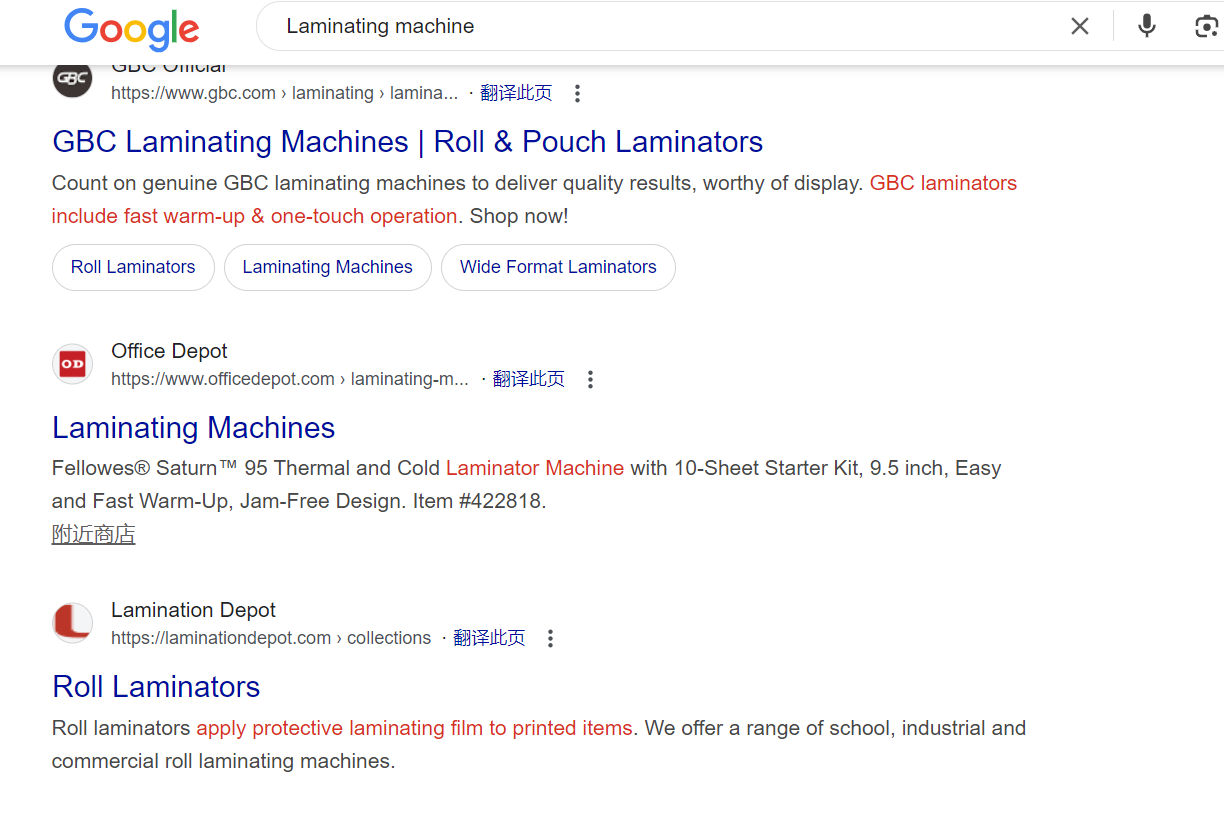The image size is (1224, 814).
Task: Click 'Count on genuine GBC' snippet text
Action: (534, 200)
